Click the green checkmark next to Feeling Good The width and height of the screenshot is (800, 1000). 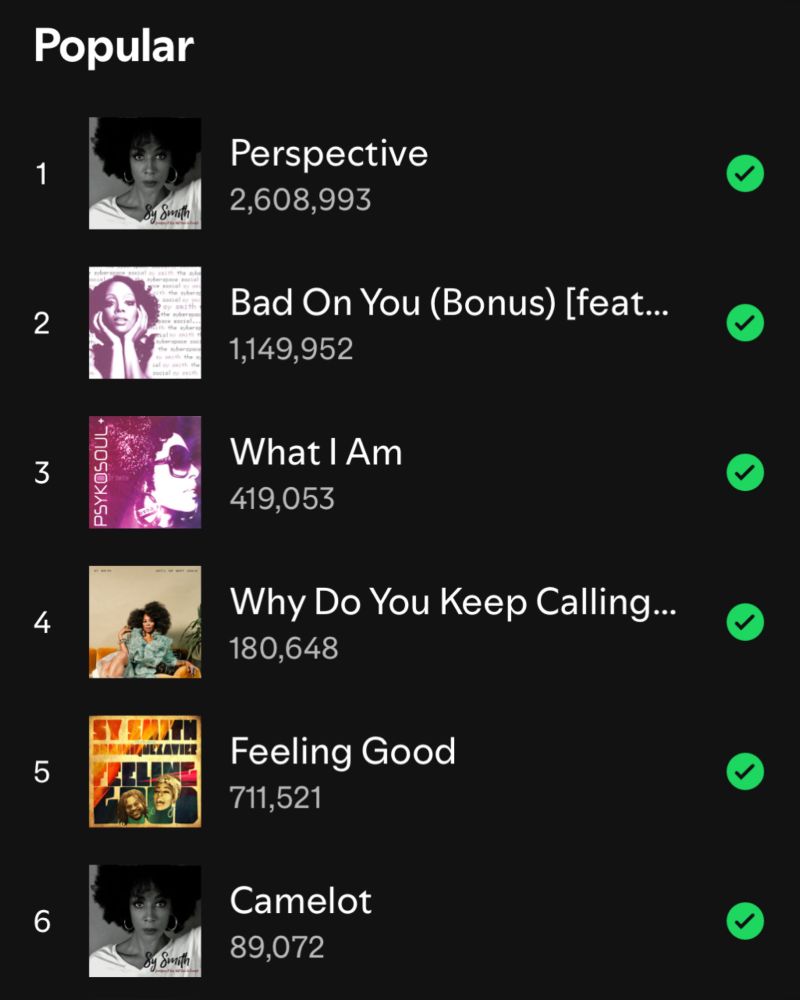tap(745, 772)
